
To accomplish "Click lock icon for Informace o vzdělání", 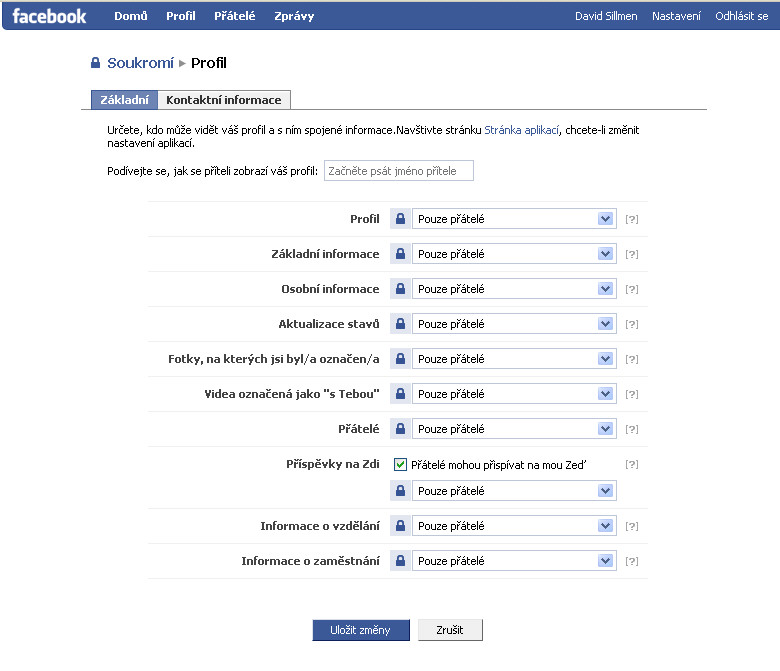I will [x=400, y=526].
